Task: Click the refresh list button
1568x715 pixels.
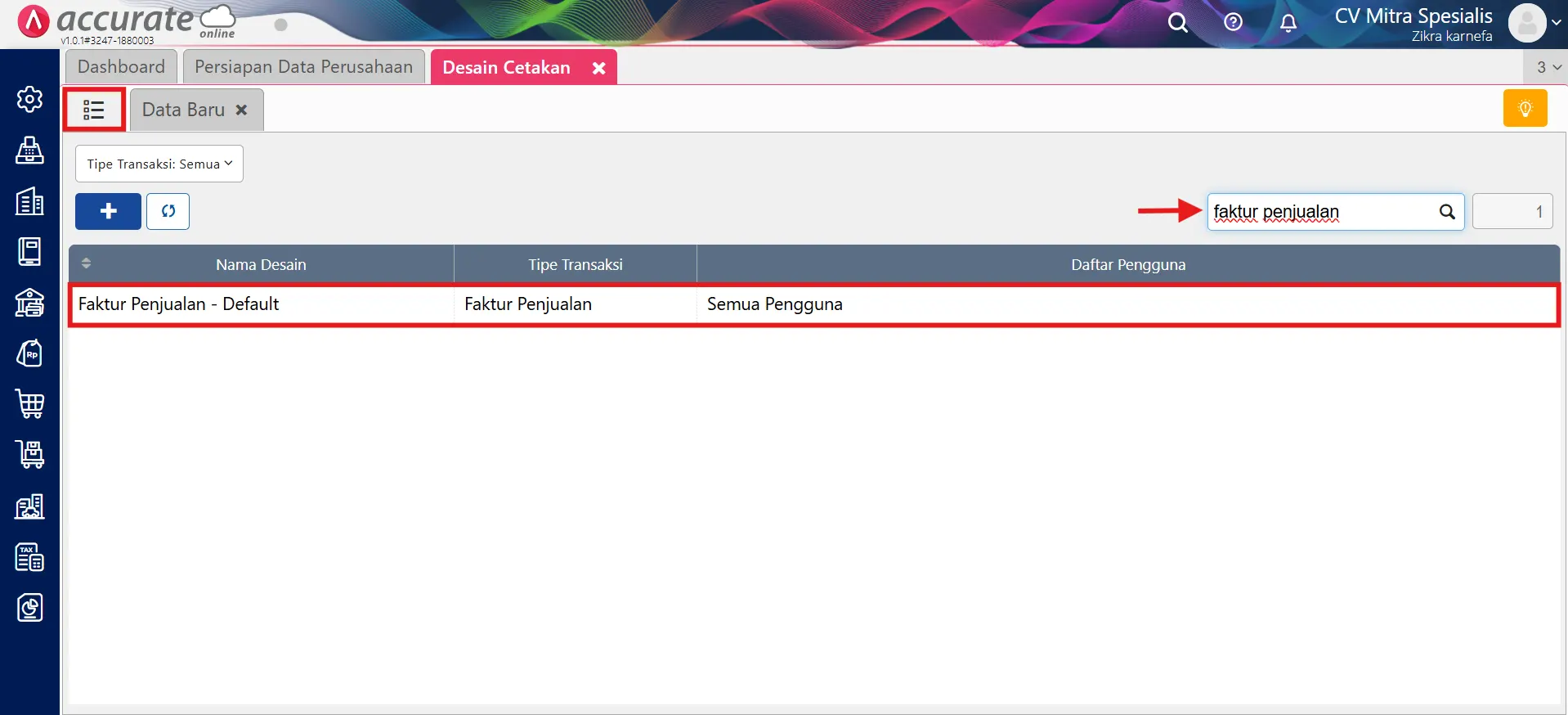Action: tap(168, 211)
